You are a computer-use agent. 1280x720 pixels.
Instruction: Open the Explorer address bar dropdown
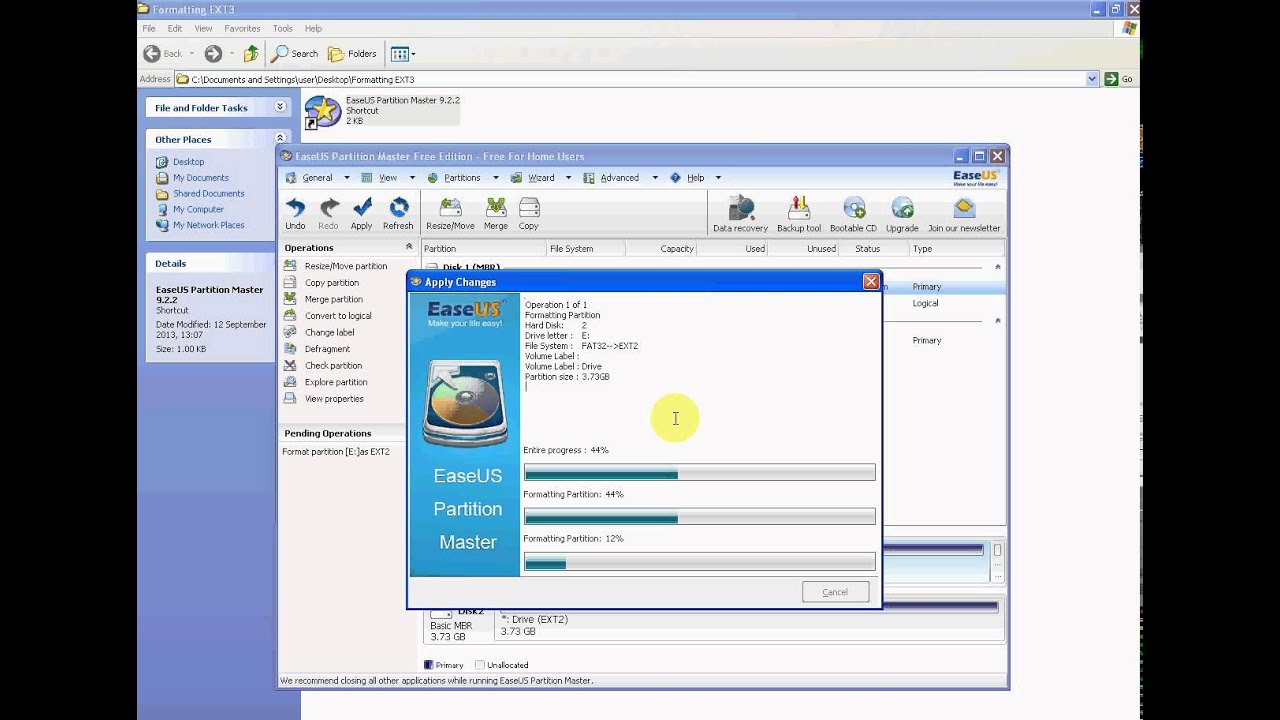pos(1091,79)
